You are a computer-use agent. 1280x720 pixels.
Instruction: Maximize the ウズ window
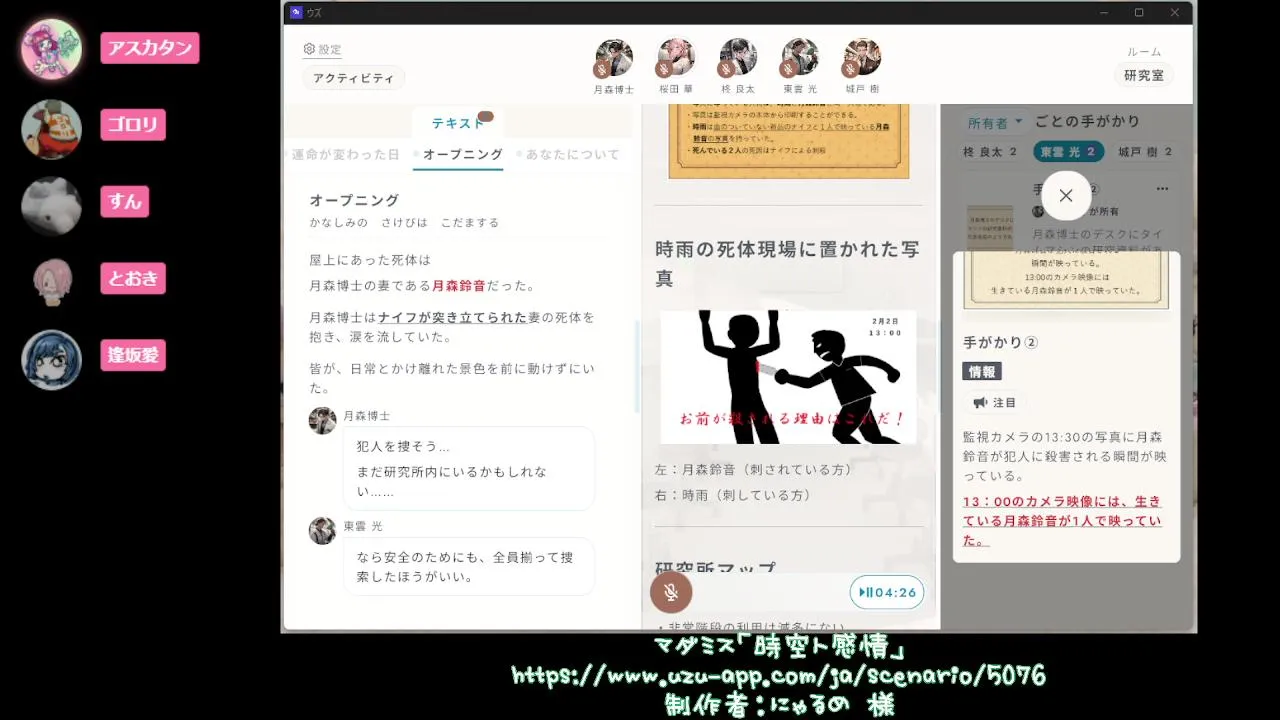click(x=1139, y=12)
